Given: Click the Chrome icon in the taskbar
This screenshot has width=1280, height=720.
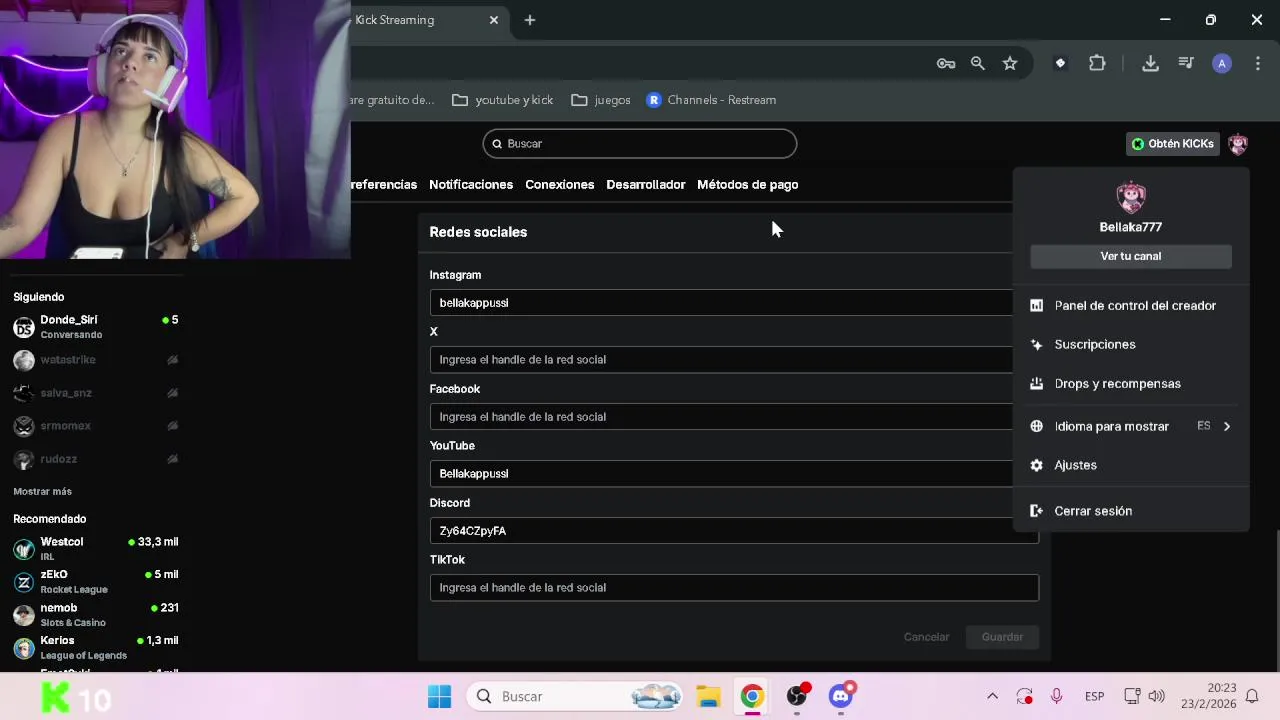Looking at the screenshot, I should coord(752,697).
